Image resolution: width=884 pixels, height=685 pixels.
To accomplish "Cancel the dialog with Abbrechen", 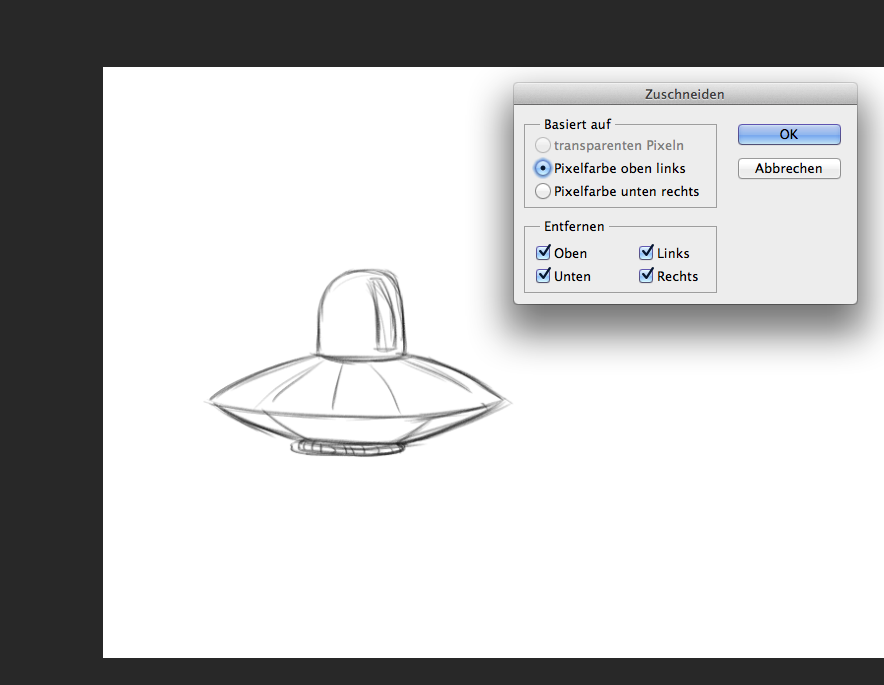I will pyautogui.click(x=789, y=169).
